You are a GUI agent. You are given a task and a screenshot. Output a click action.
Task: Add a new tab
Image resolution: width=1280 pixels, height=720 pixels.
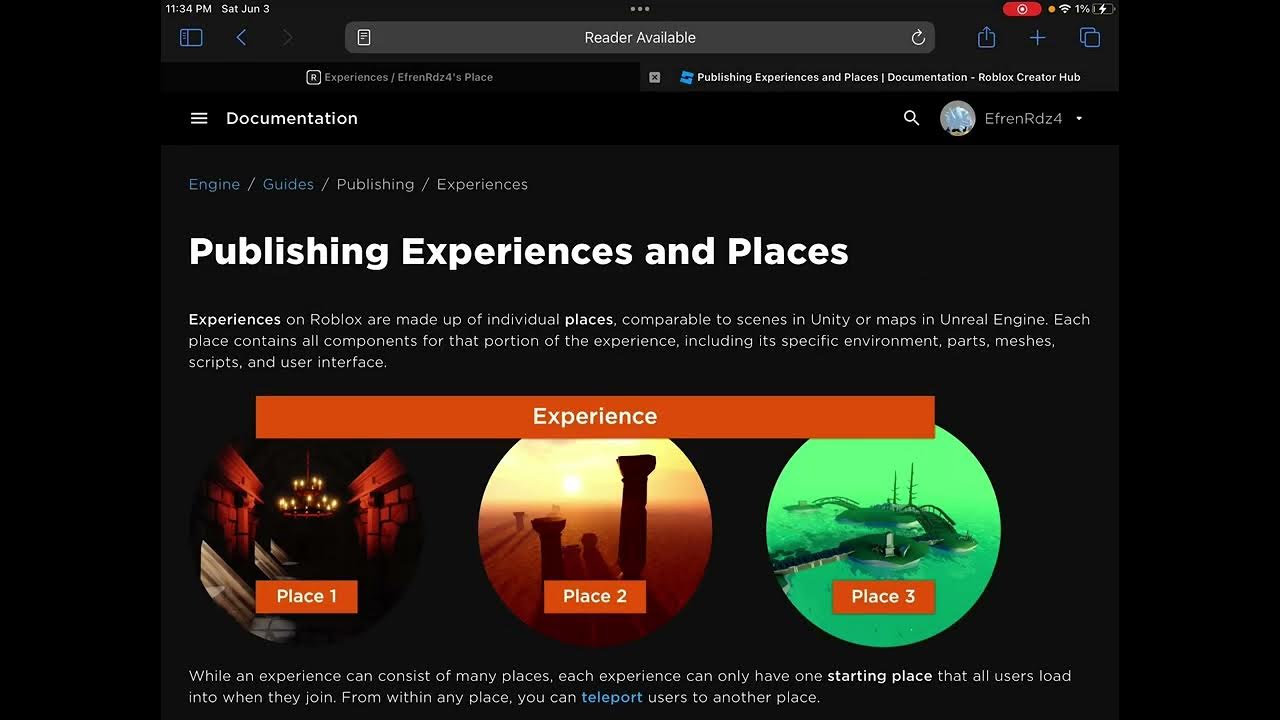tap(1038, 37)
